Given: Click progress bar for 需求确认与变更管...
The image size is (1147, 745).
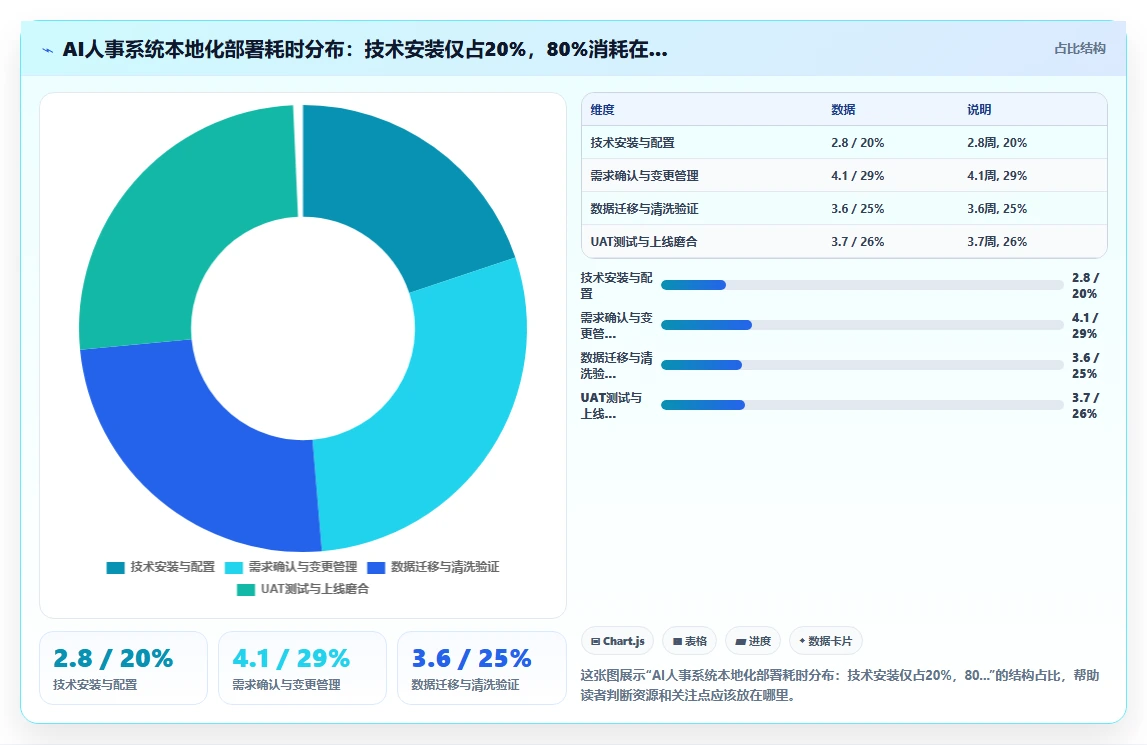Looking at the screenshot, I should pyautogui.click(x=862, y=325).
